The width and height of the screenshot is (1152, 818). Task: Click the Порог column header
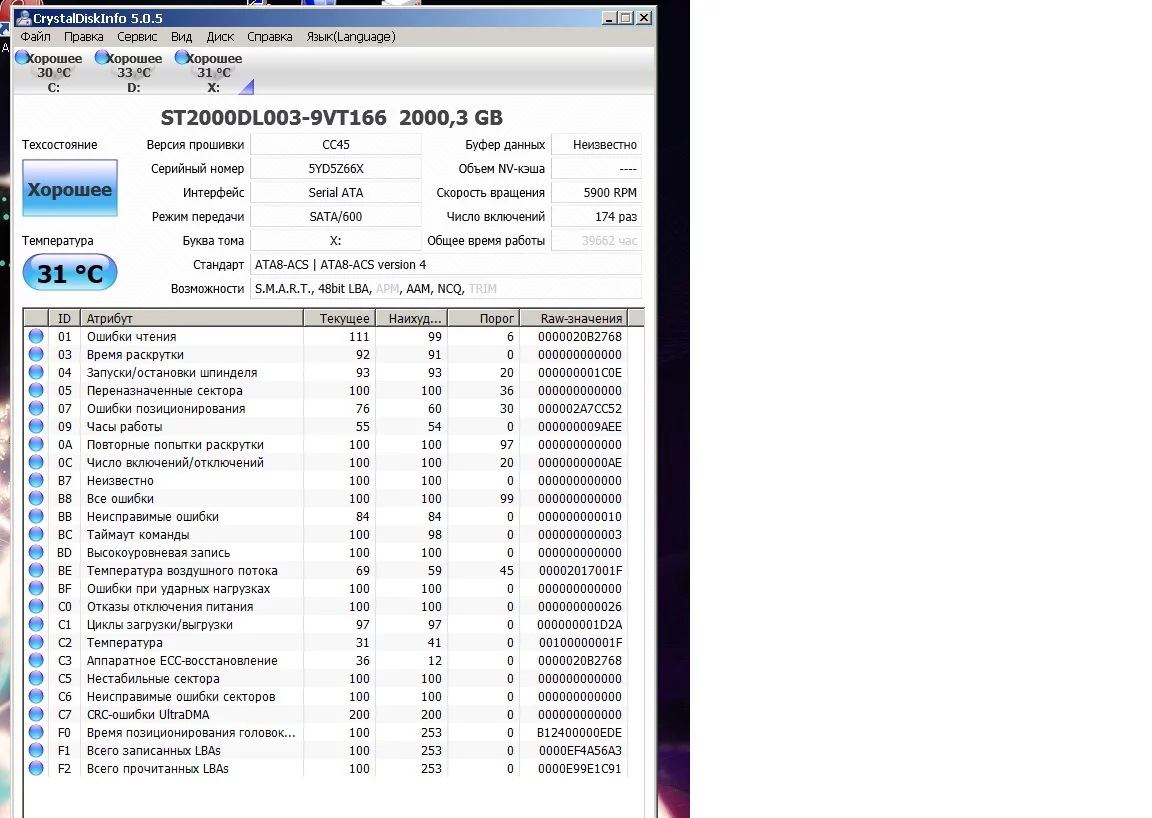tap(483, 318)
